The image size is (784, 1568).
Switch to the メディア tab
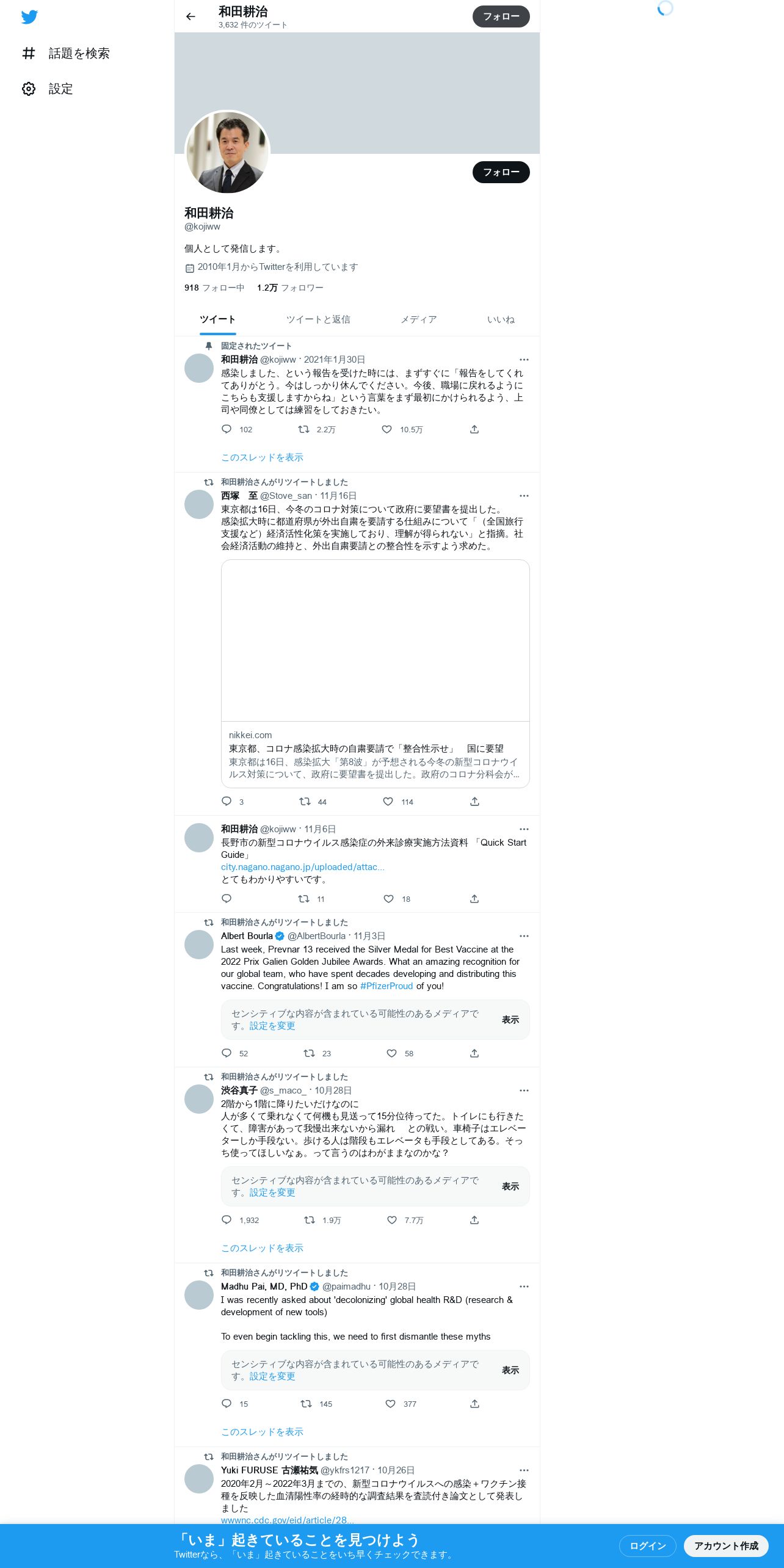point(418,319)
